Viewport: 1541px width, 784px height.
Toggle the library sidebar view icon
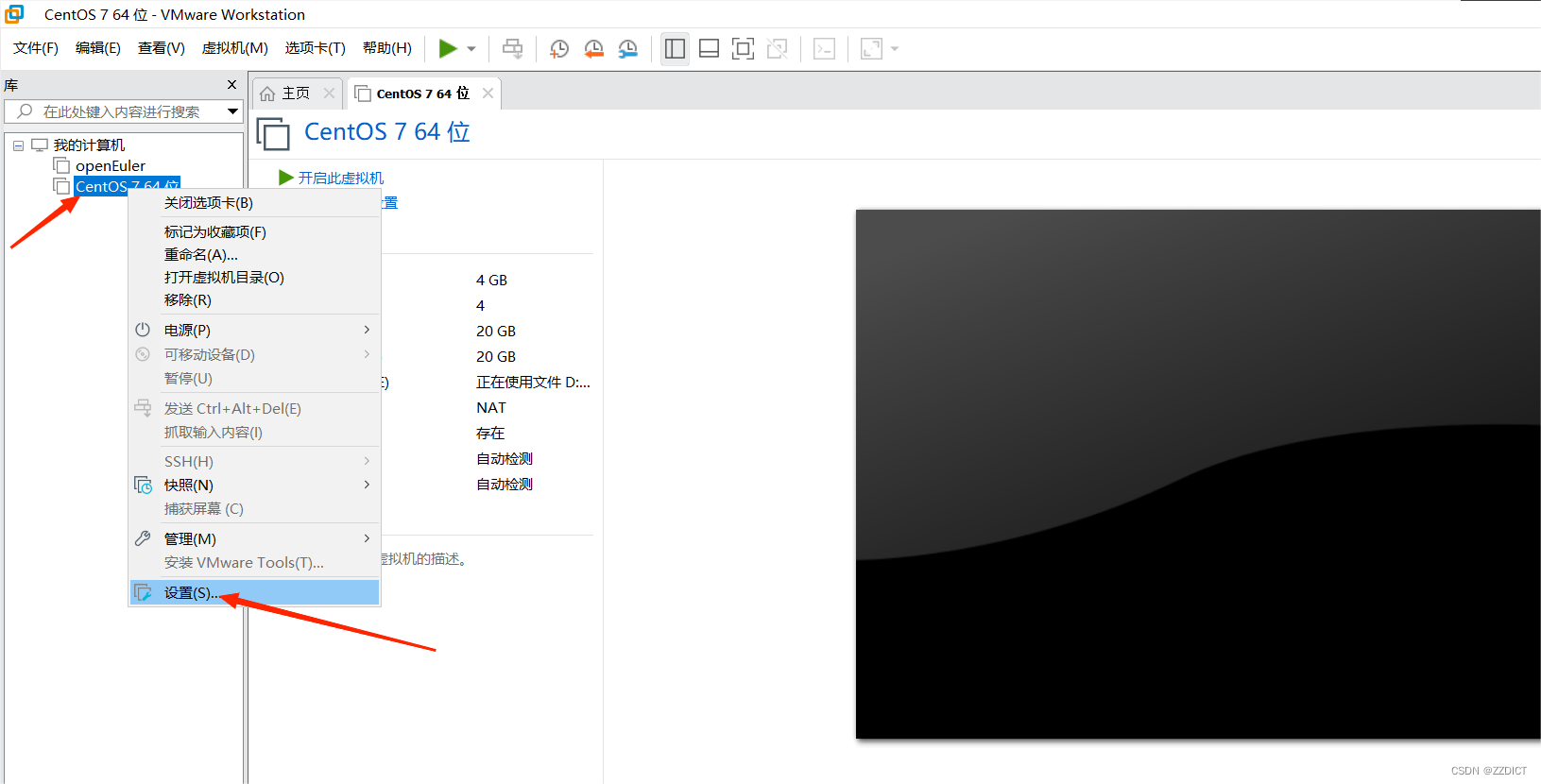675,48
